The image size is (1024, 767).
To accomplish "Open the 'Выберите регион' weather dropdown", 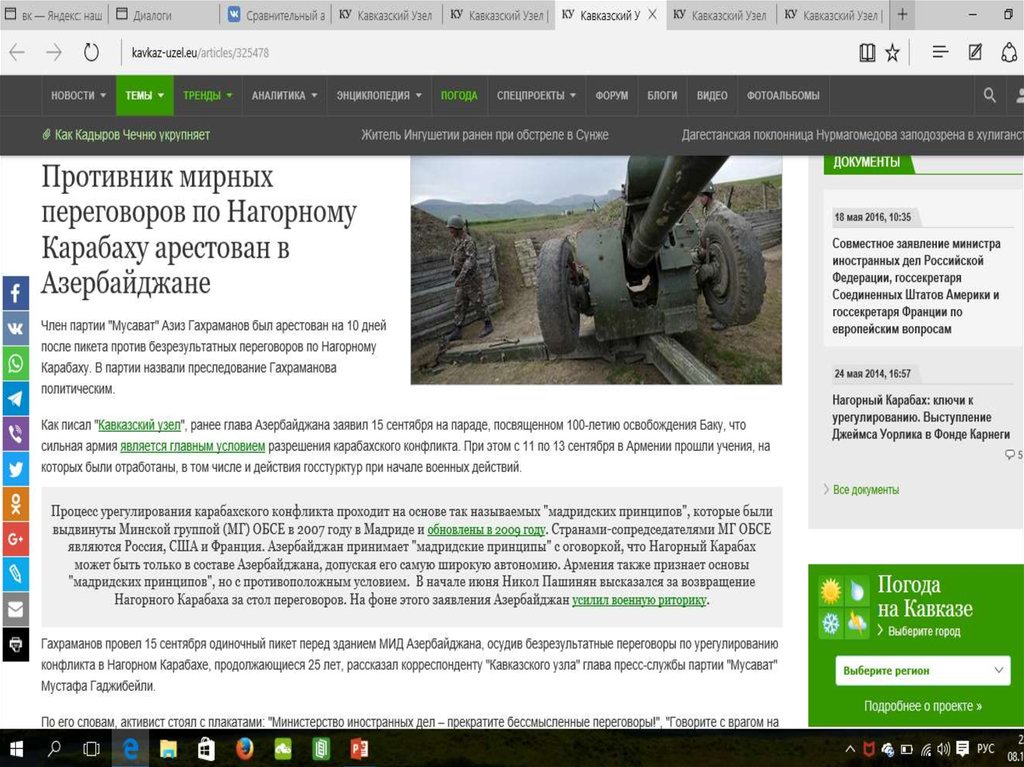I will (921, 671).
